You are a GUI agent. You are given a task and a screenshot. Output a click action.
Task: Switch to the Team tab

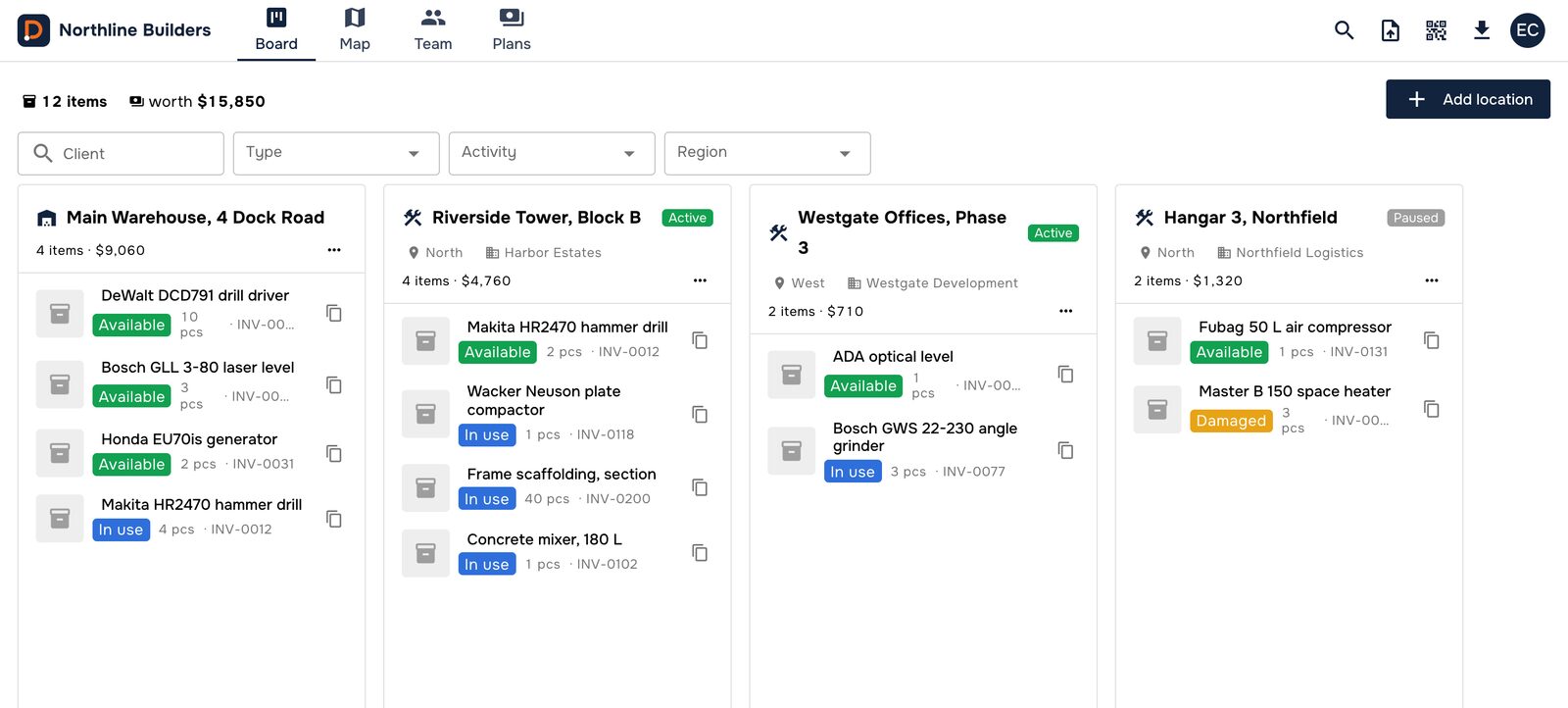pos(433,30)
